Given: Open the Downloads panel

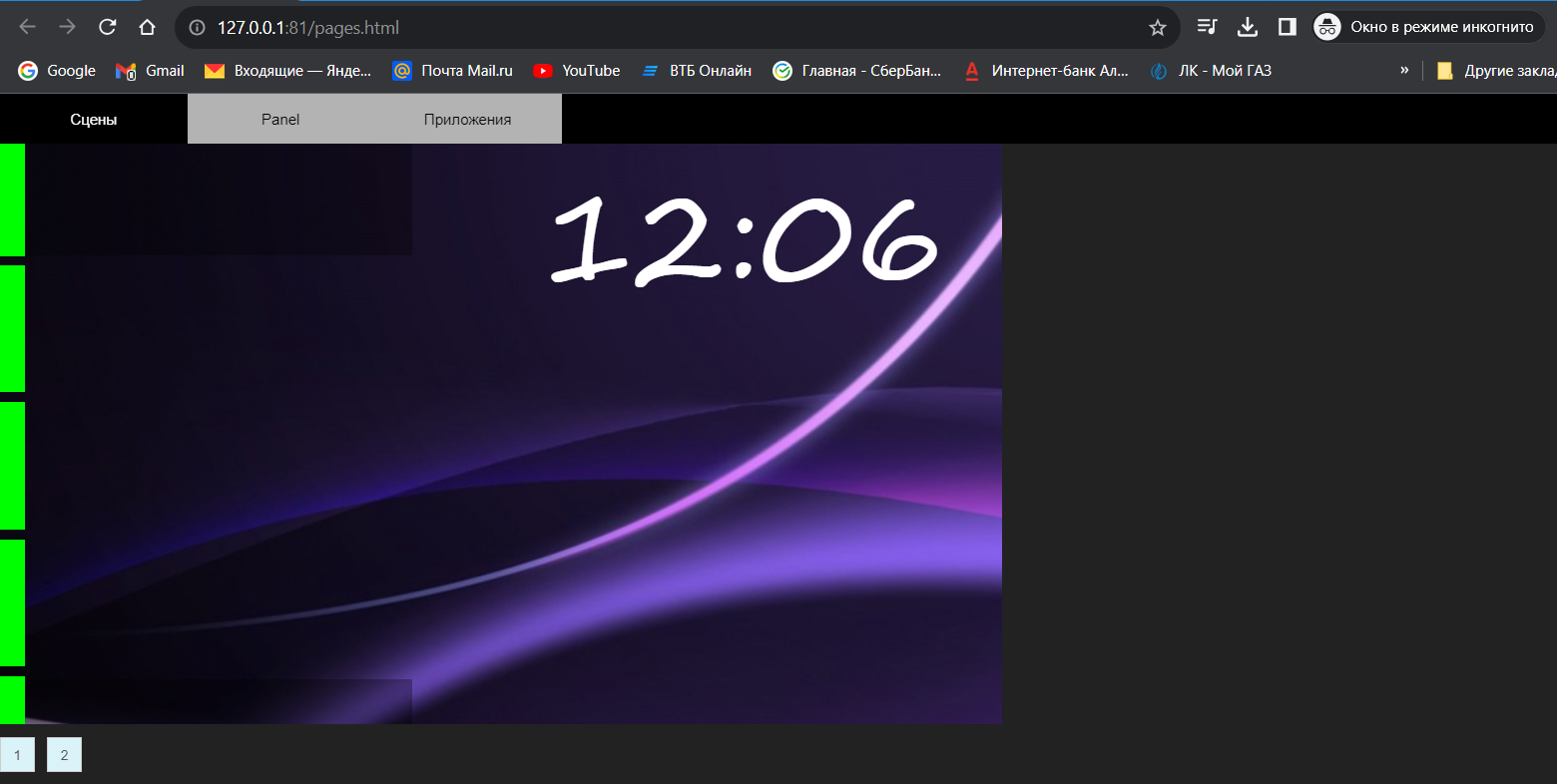Looking at the screenshot, I should point(1247,27).
